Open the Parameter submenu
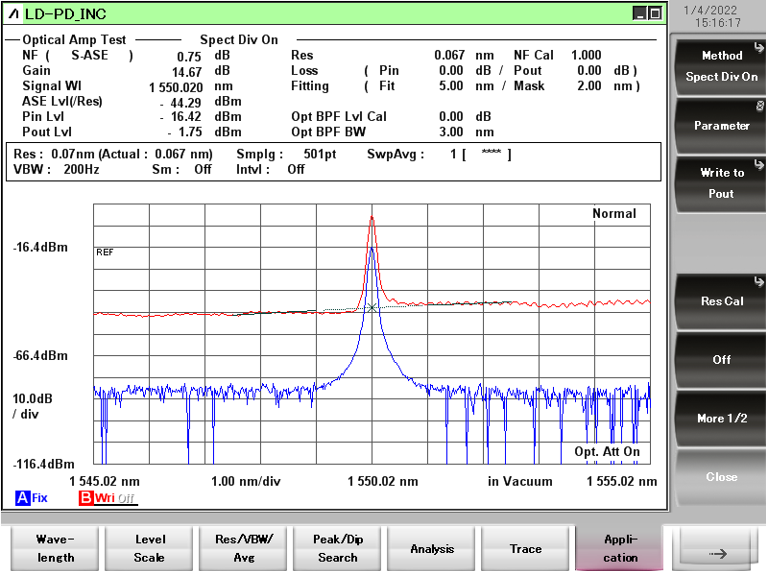This screenshot has height=571, width=766. pos(721,126)
